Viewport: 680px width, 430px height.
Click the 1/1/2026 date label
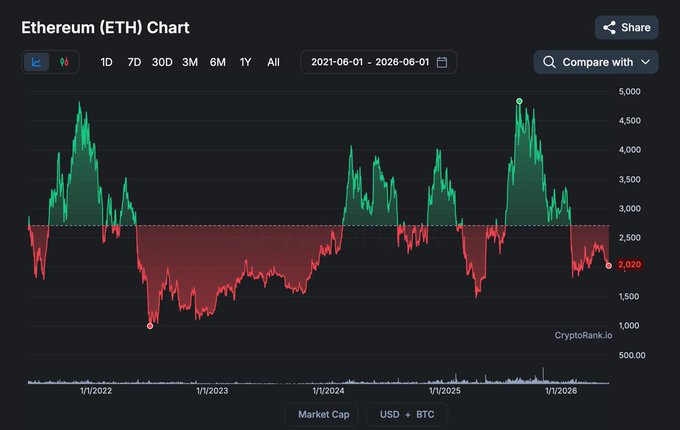point(561,391)
